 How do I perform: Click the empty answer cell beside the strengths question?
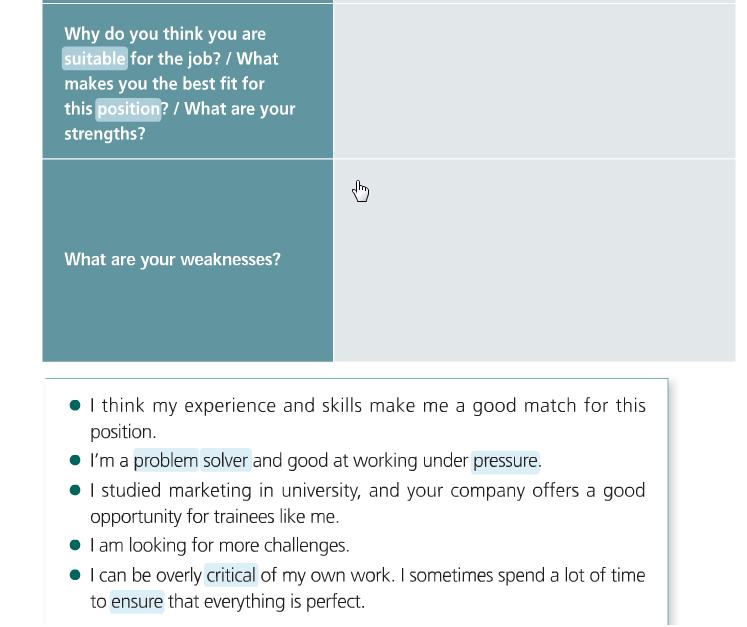534,81
